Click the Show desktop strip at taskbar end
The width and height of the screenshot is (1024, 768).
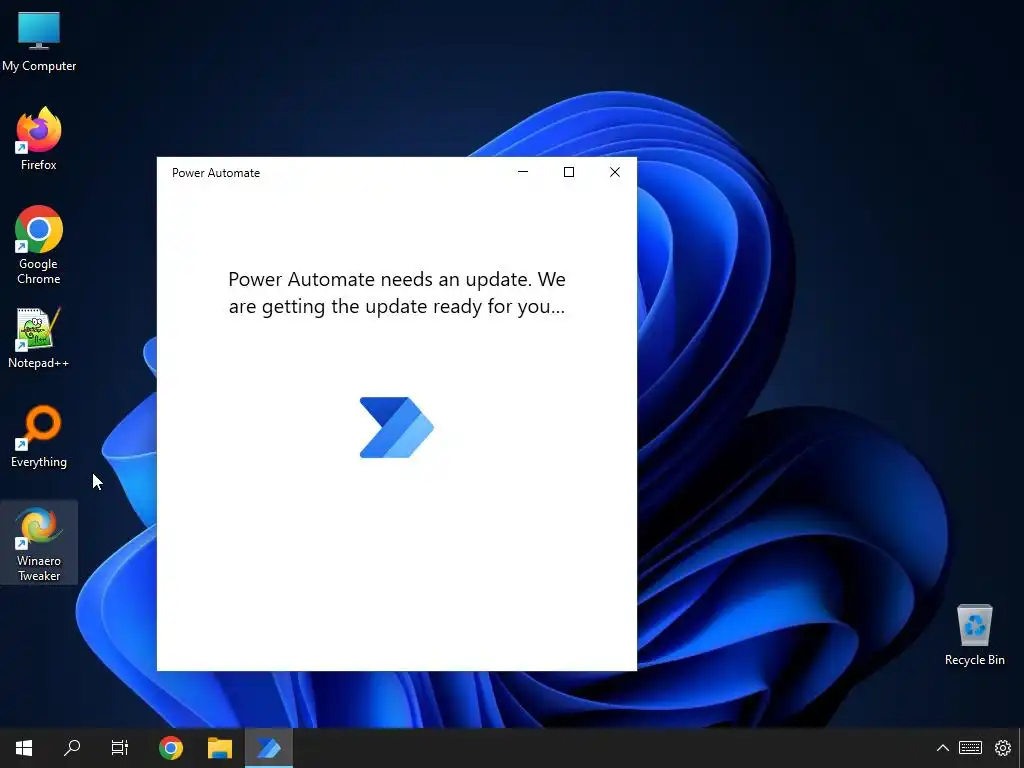[1021, 748]
